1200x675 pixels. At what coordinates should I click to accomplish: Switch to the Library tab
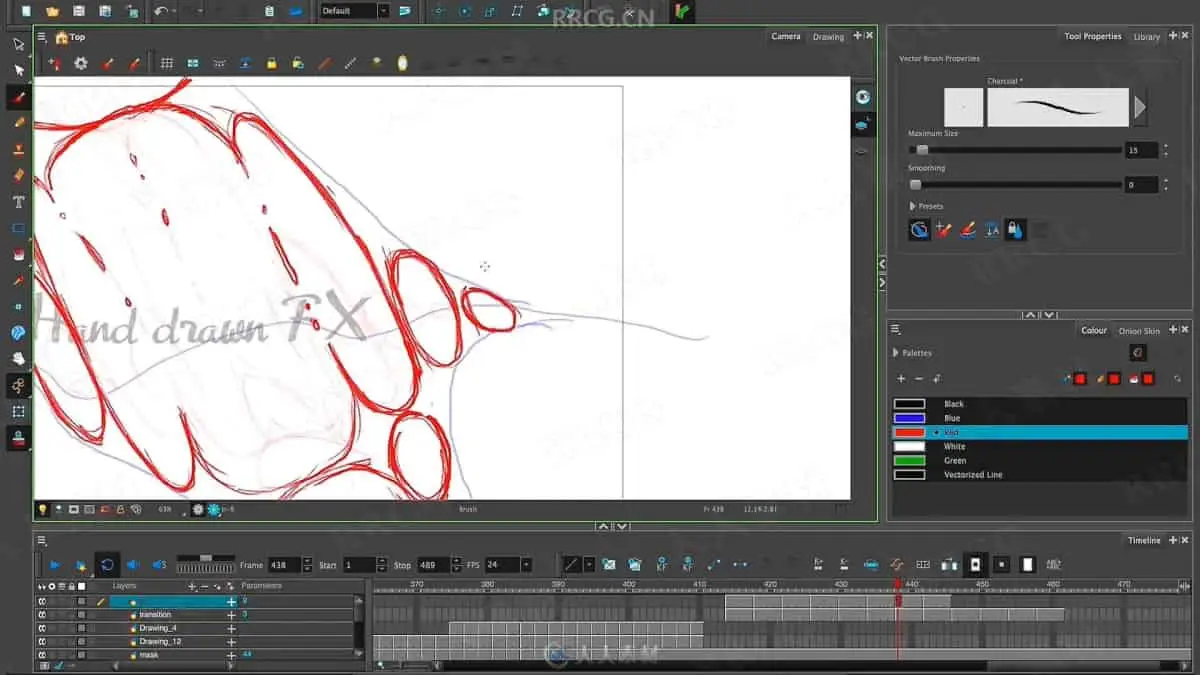click(1146, 37)
